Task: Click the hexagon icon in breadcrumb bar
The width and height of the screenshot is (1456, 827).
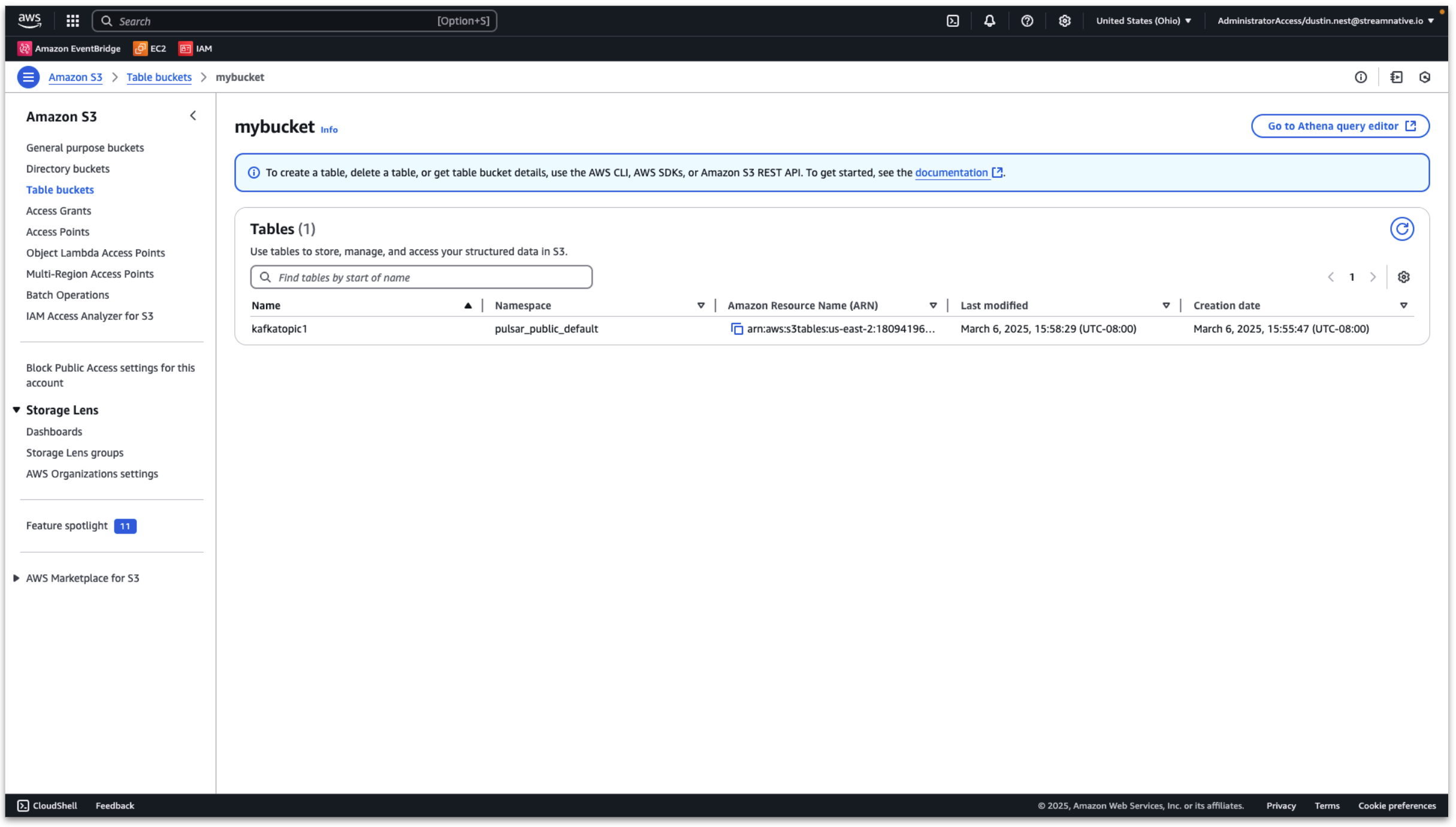Action: [1425, 77]
